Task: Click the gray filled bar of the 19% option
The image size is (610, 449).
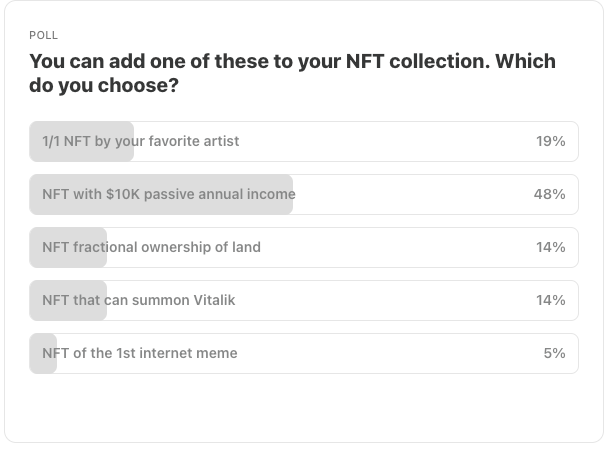Action: tap(82, 141)
